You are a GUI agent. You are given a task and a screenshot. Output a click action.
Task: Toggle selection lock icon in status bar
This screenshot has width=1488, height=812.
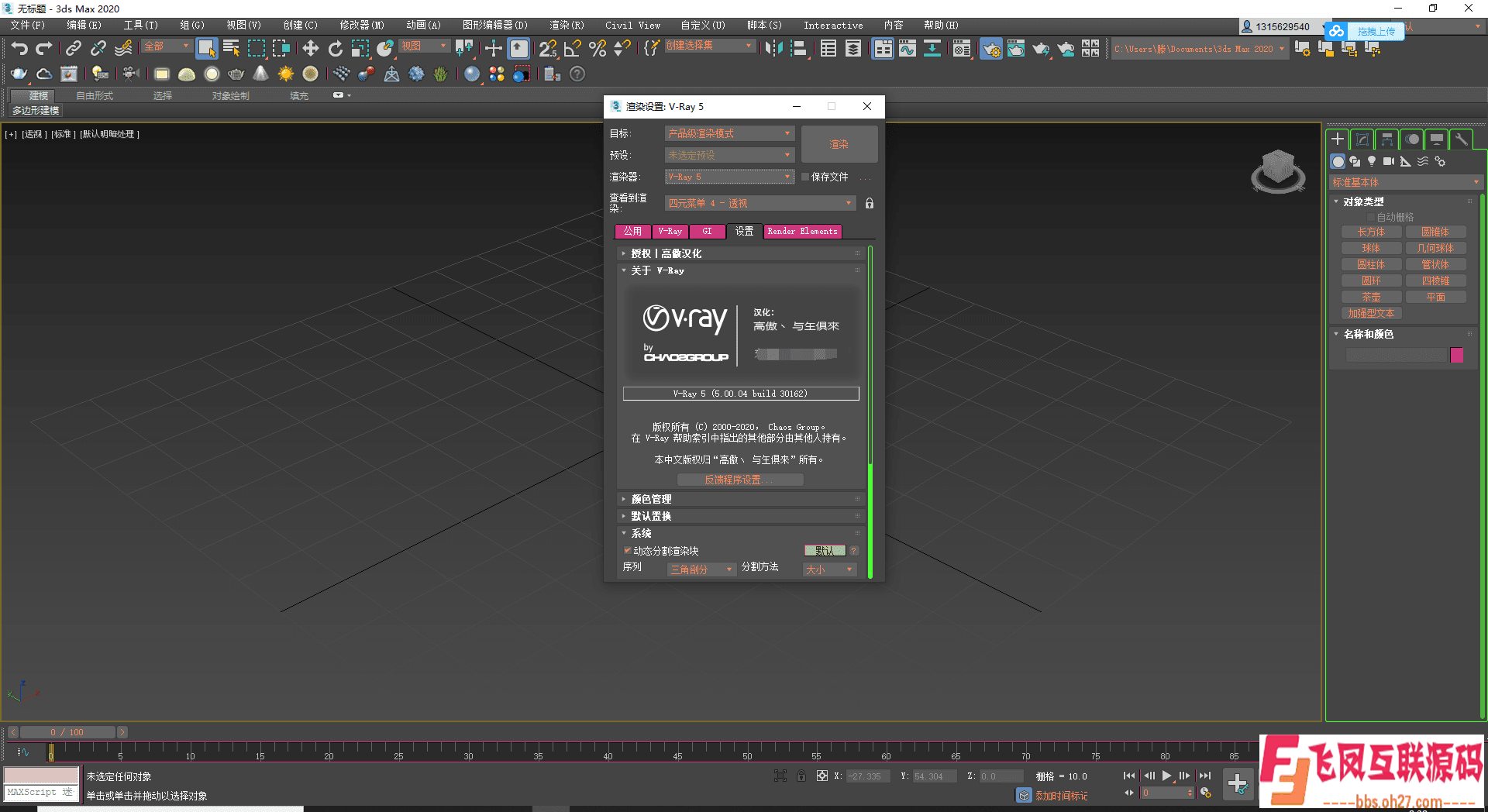click(x=801, y=776)
